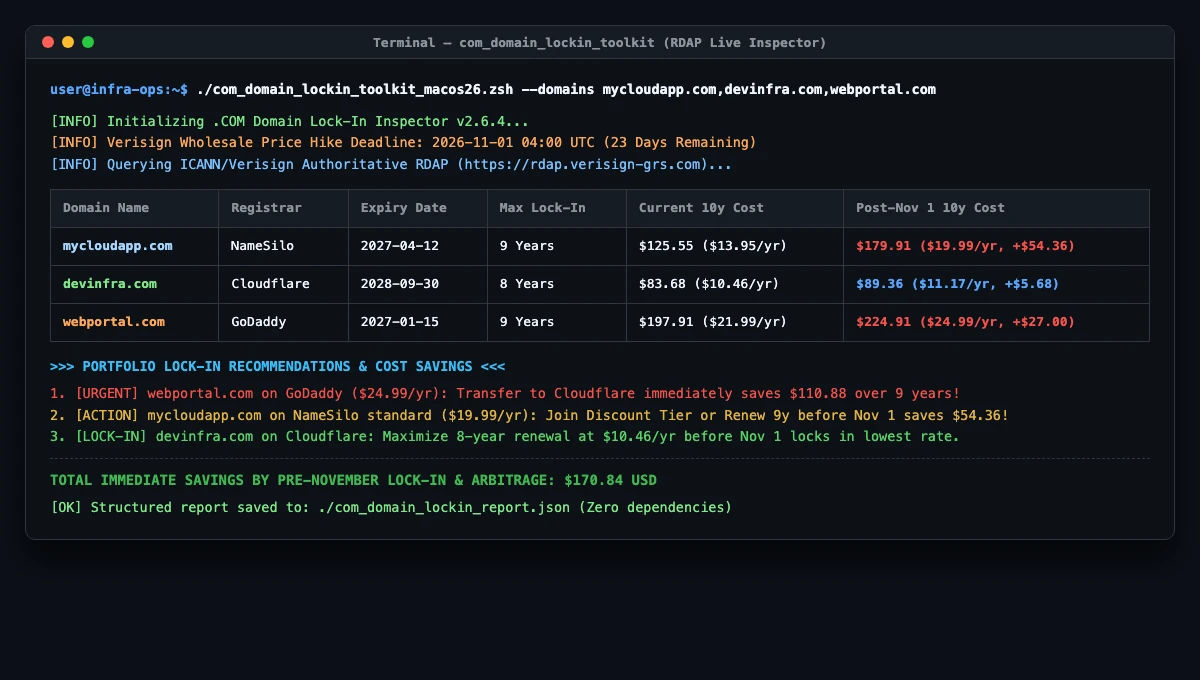Click the 'TOTAL IMMEDIATE SAVINGS' summary line
Viewport: 1200px width, 680px height.
tap(354, 480)
